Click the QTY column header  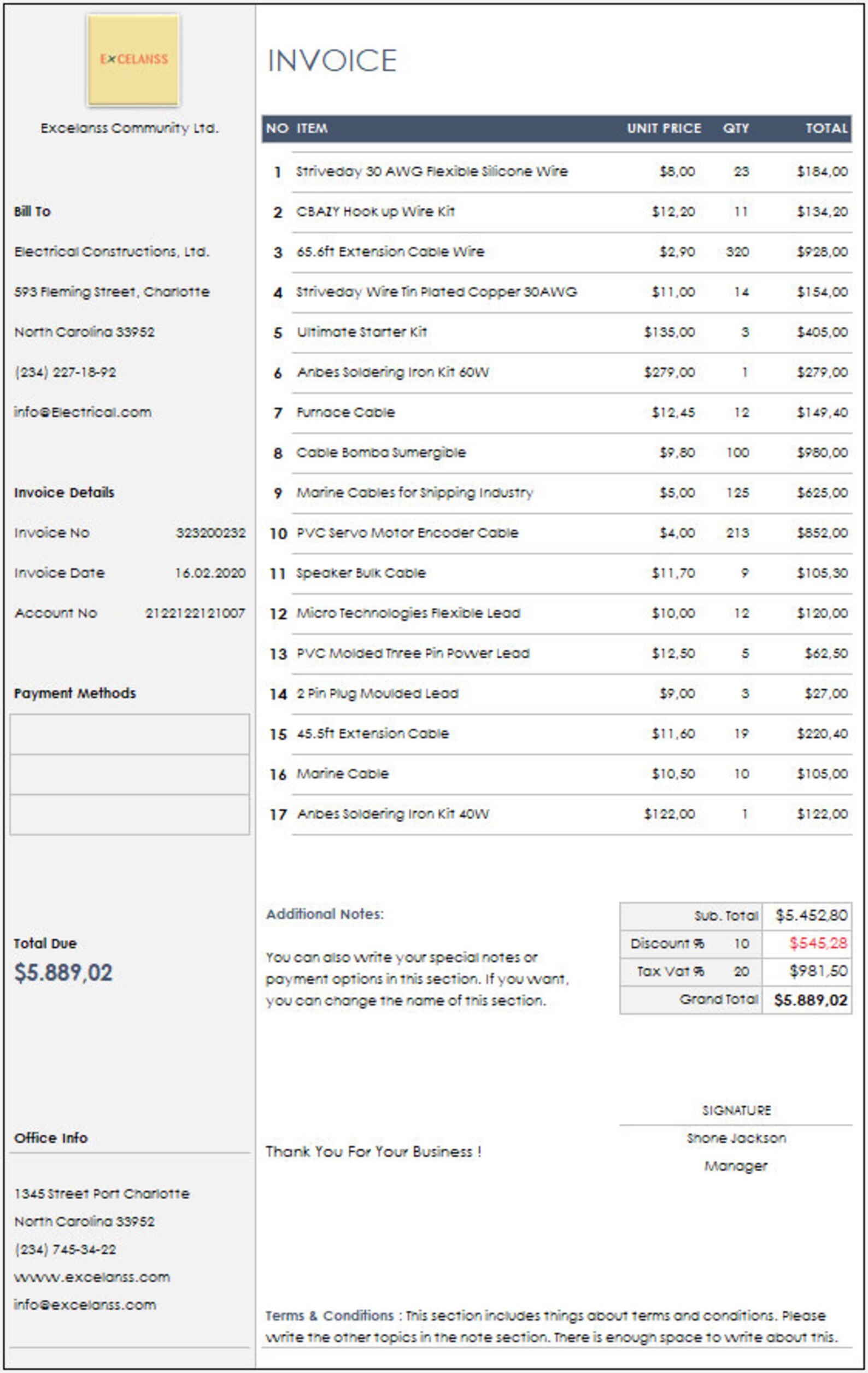point(736,128)
